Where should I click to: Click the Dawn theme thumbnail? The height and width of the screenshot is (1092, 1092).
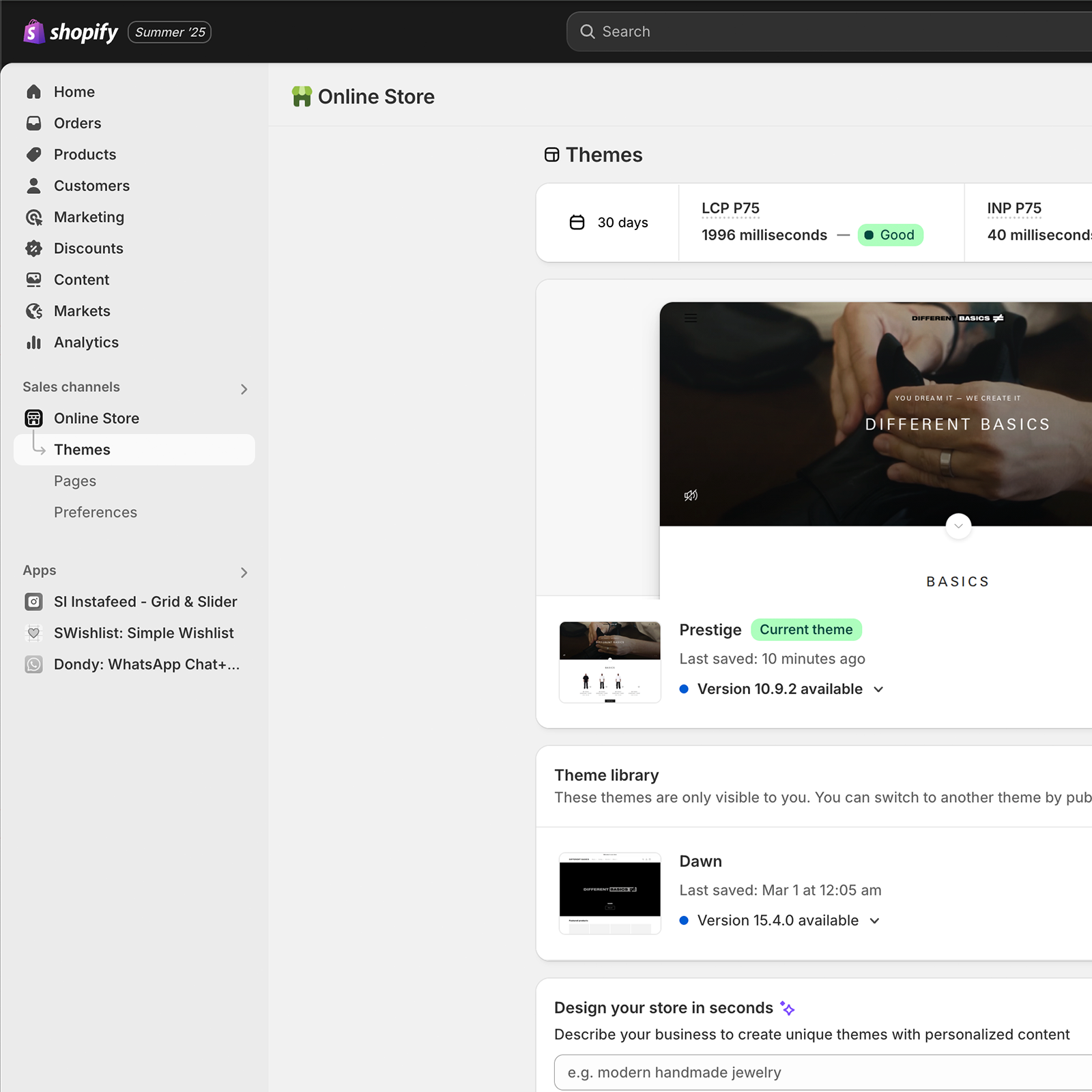tap(609, 893)
